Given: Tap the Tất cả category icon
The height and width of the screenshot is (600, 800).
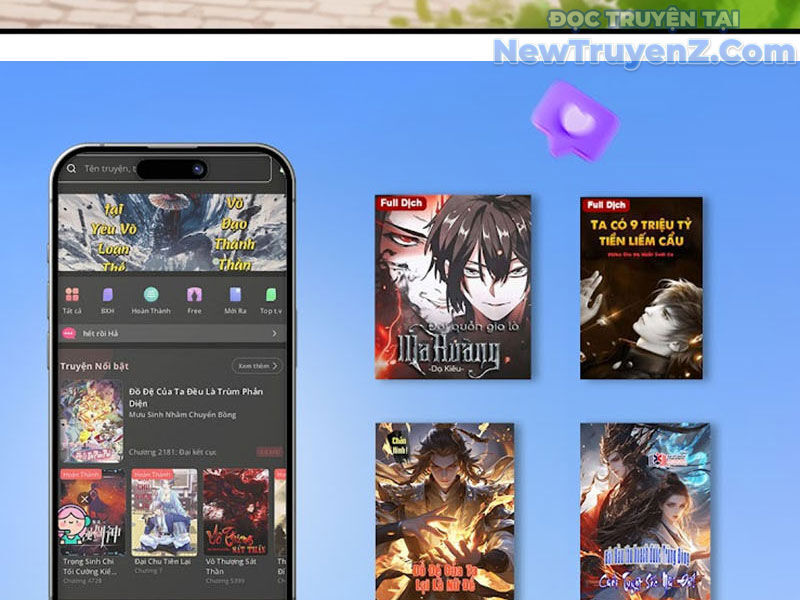Looking at the screenshot, I should pyautogui.click(x=72, y=295).
